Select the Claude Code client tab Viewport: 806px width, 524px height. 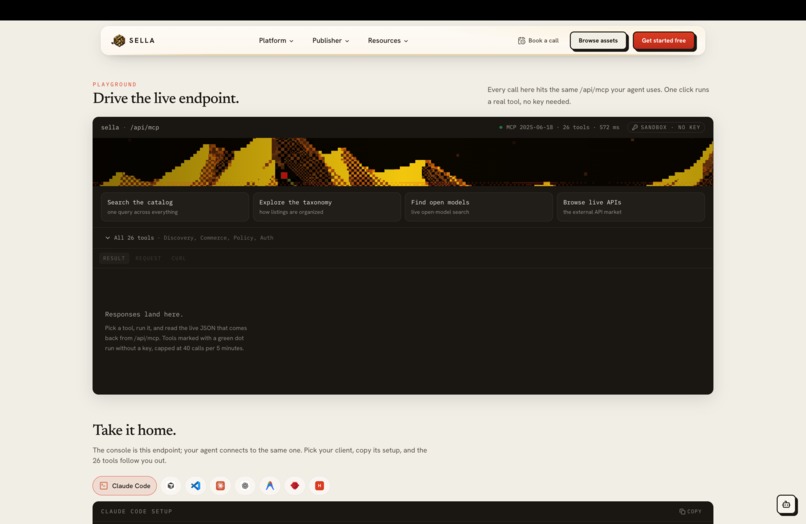pyautogui.click(x=125, y=485)
